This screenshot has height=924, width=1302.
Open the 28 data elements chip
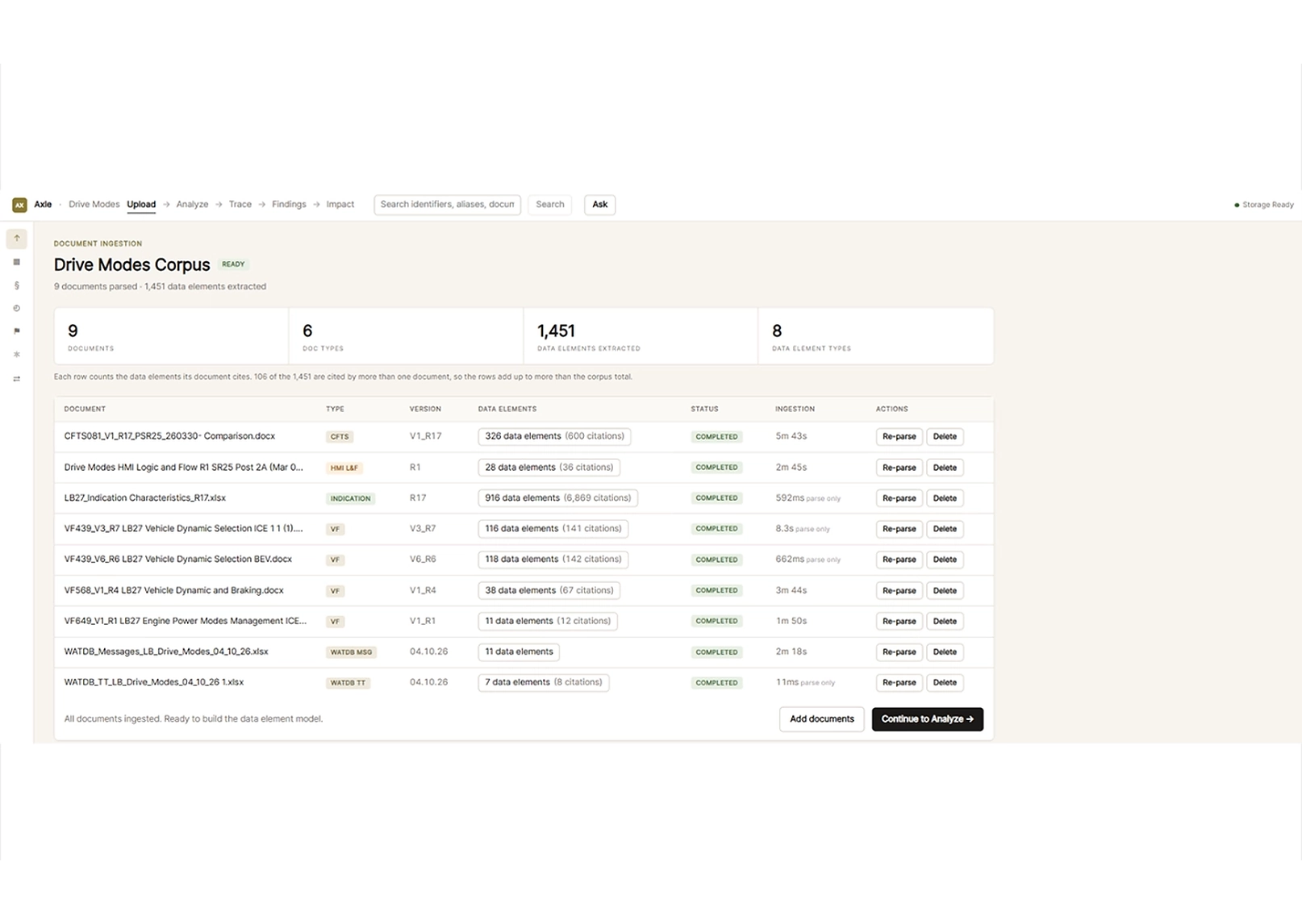pos(549,468)
